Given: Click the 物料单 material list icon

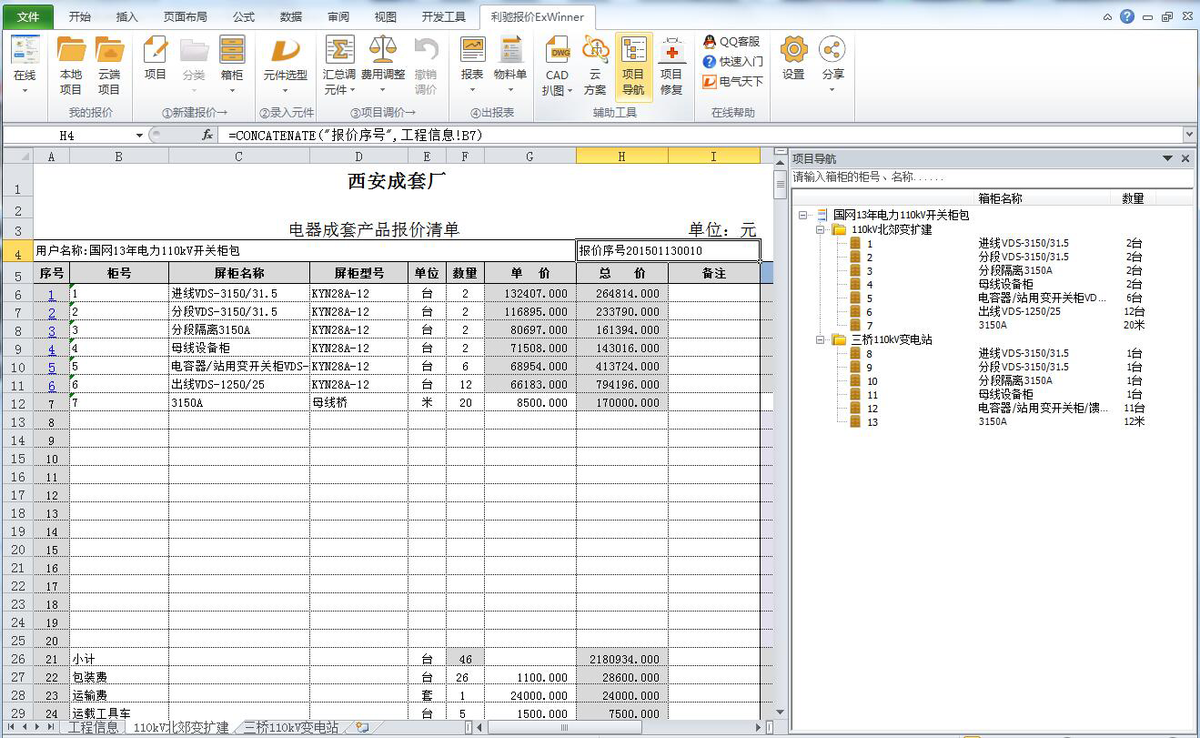Looking at the screenshot, I should tap(511, 63).
